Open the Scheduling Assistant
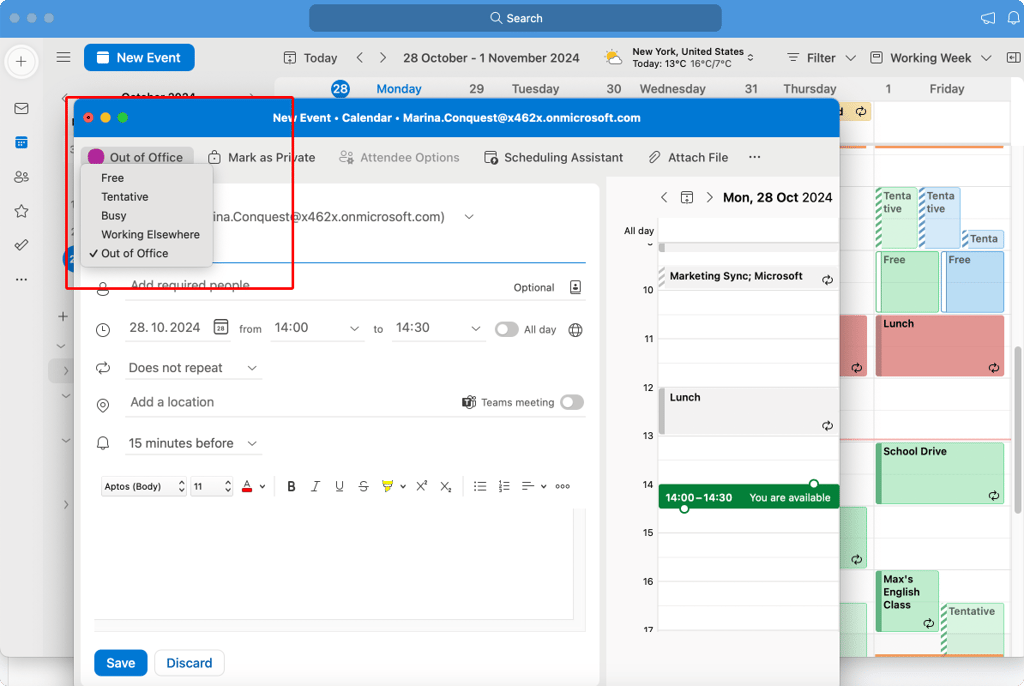The width and height of the screenshot is (1024, 686). [553, 157]
